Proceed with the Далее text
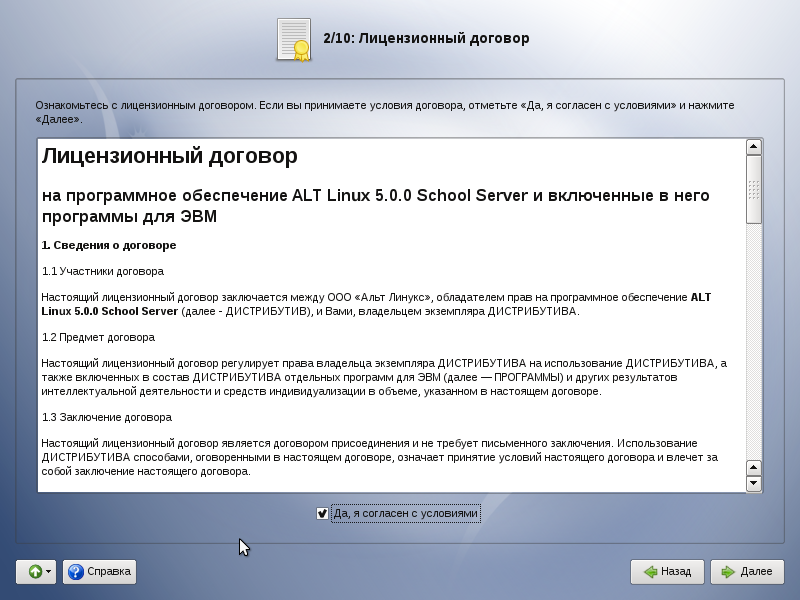 (x=756, y=572)
